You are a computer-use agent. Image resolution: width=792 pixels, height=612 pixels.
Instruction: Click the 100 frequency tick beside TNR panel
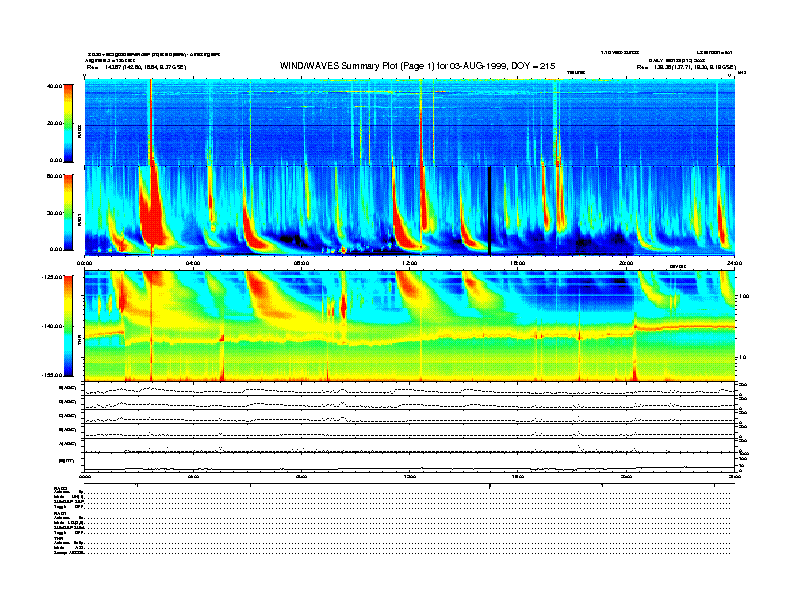pyautogui.click(x=744, y=296)
